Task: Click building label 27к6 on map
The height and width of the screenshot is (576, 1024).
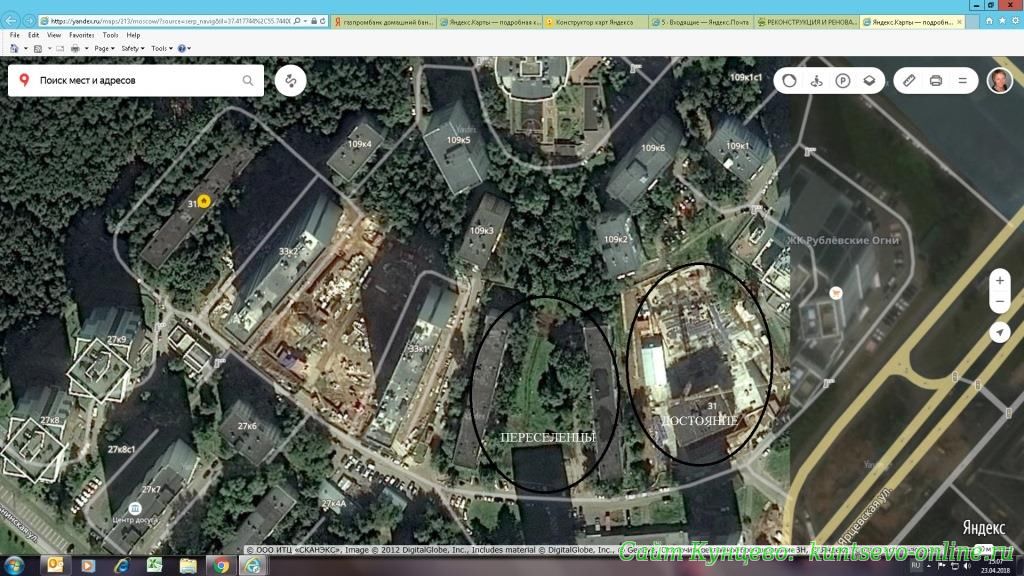Action: coord(247,426)
